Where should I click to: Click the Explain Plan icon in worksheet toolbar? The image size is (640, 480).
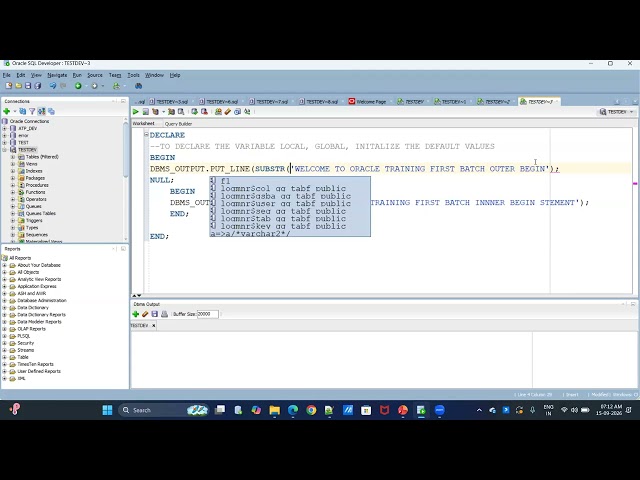point(156,111)
